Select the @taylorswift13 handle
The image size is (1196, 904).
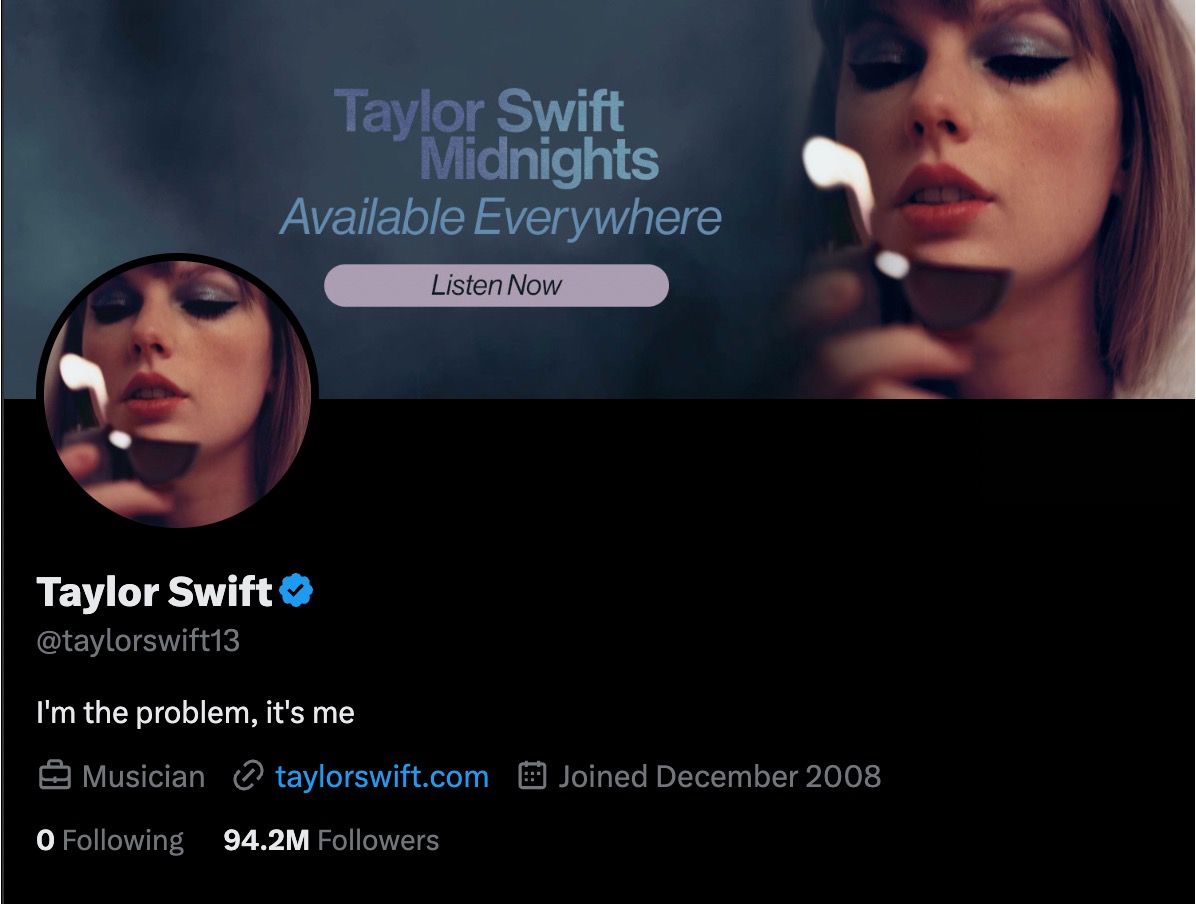(x=138, y=641)
